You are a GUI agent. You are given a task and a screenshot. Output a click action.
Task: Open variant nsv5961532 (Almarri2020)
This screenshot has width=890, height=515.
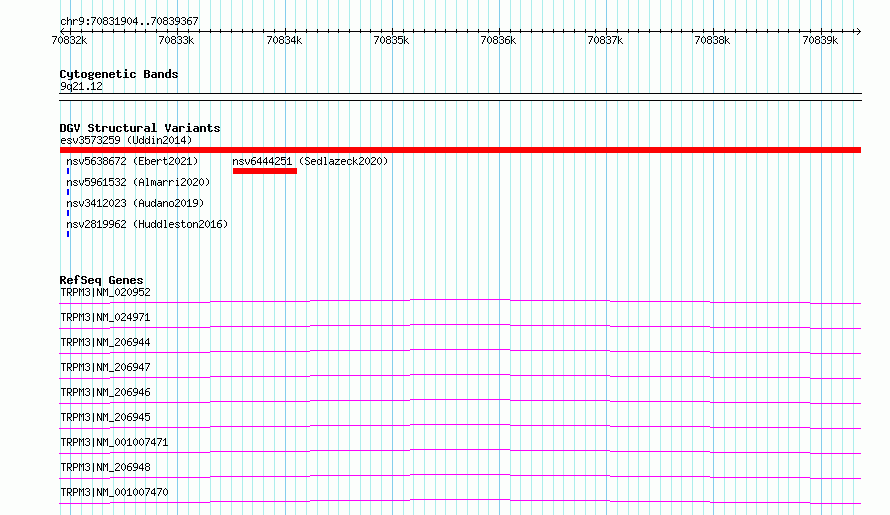(x=138, y=182)
